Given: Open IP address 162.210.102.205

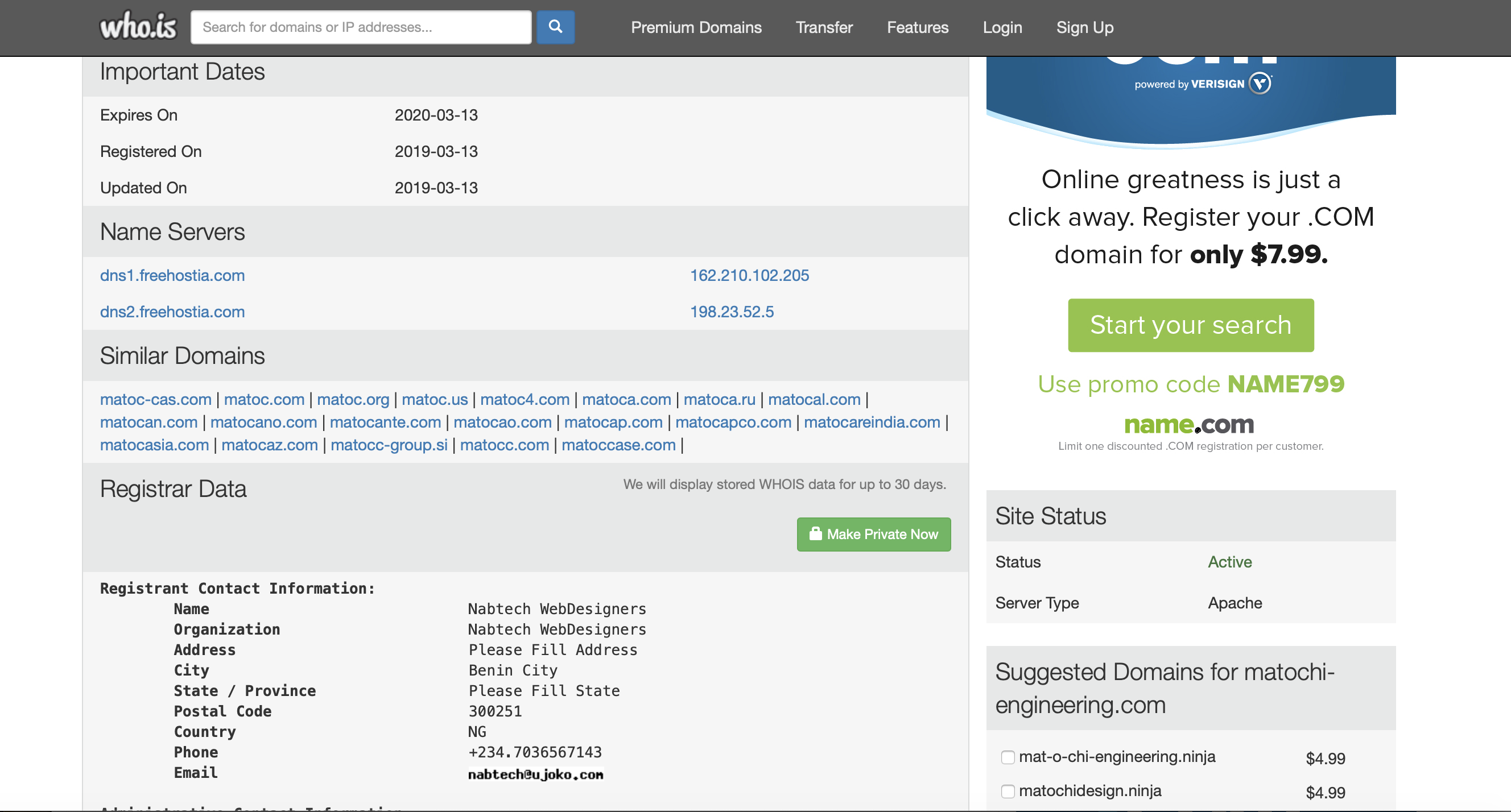Looking at the screenshot, I should (749, 275).
